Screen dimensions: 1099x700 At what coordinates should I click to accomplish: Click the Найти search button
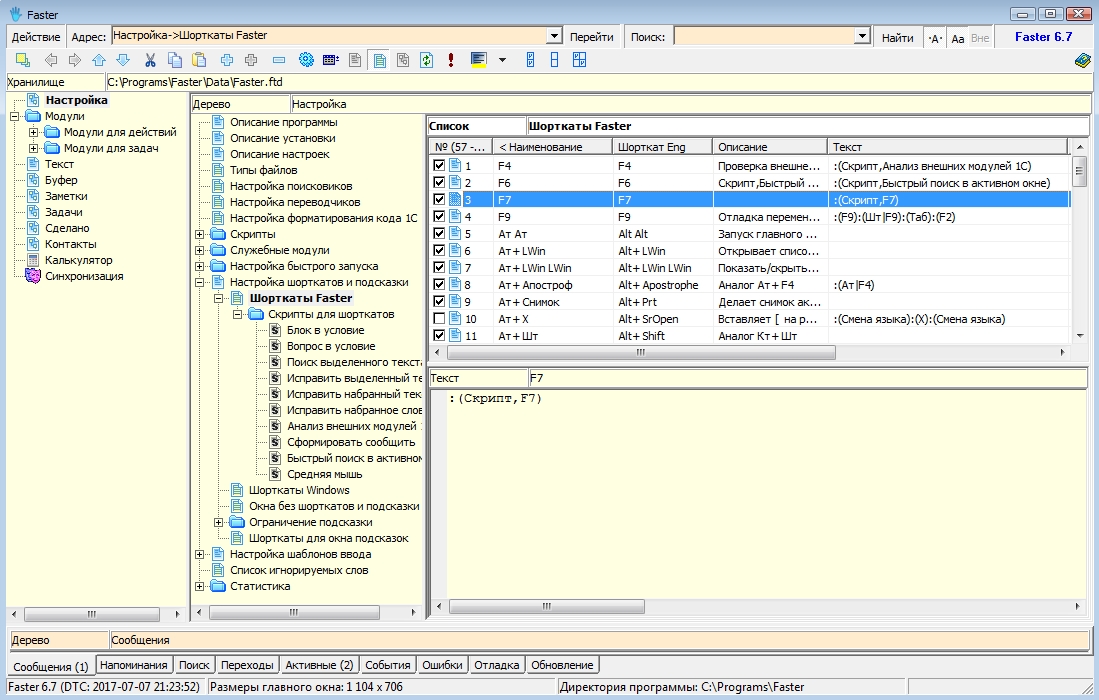coord(898,38)
